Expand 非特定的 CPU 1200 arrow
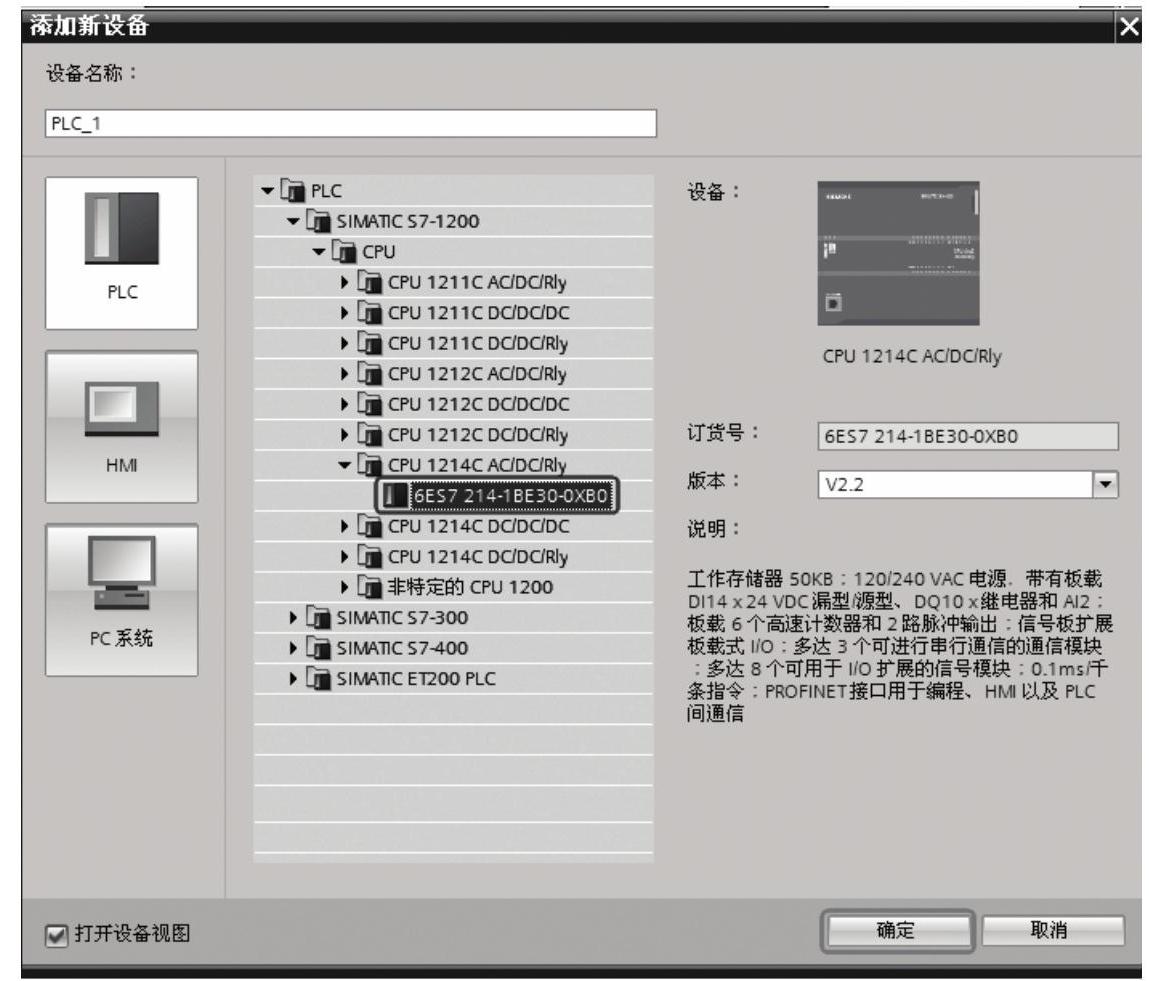 click(x=344, y=588)
